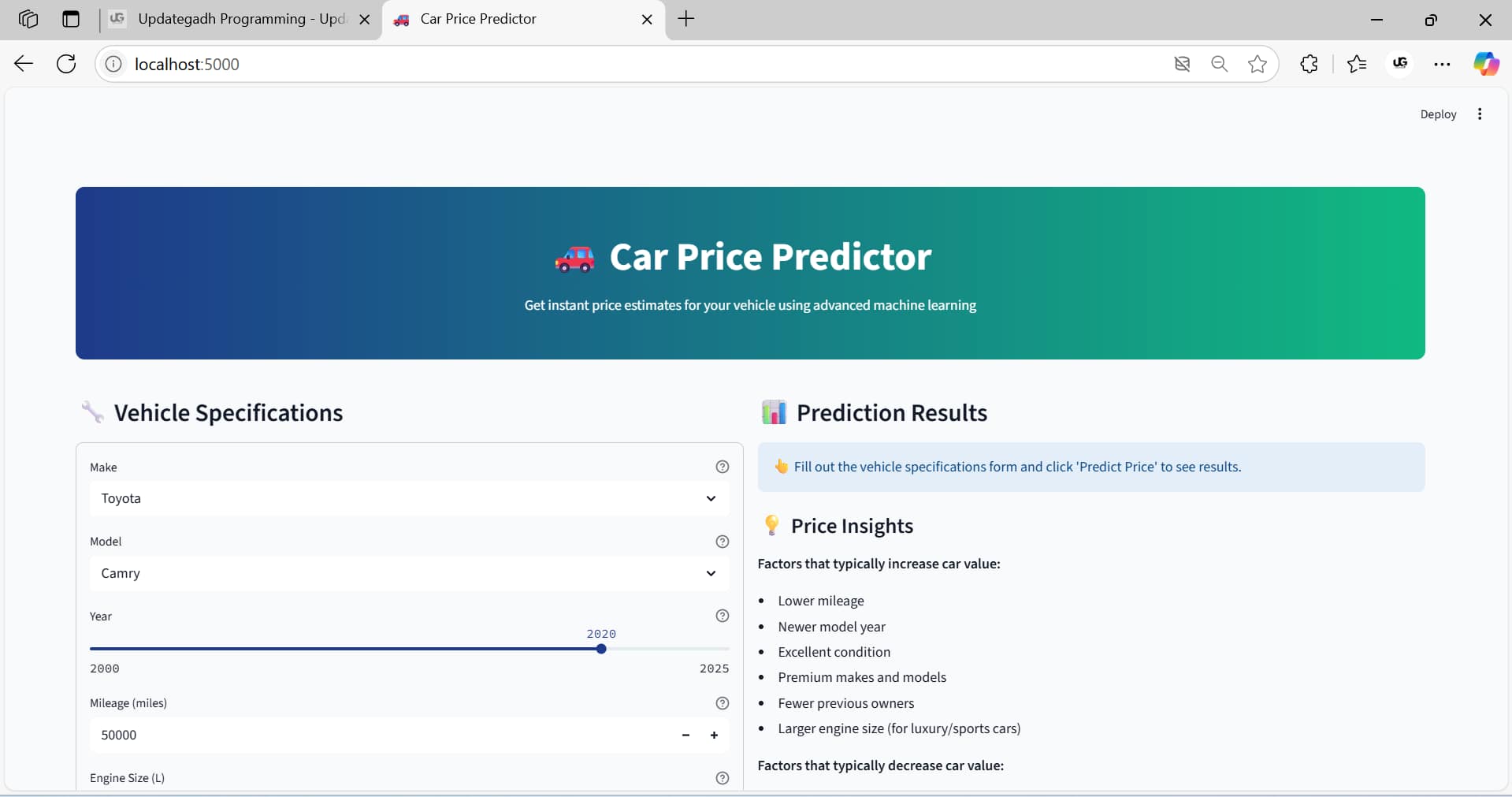Add page to favorites with star icon
1512x797 pixels.
pos(1258,64)
